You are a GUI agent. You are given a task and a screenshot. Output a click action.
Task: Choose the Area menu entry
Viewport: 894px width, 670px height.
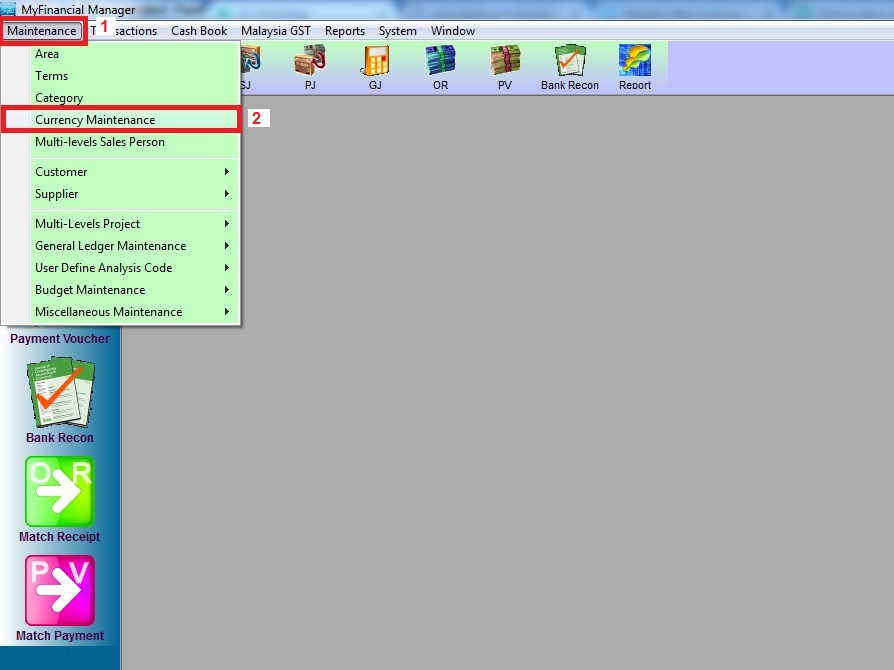pos(47,54)
